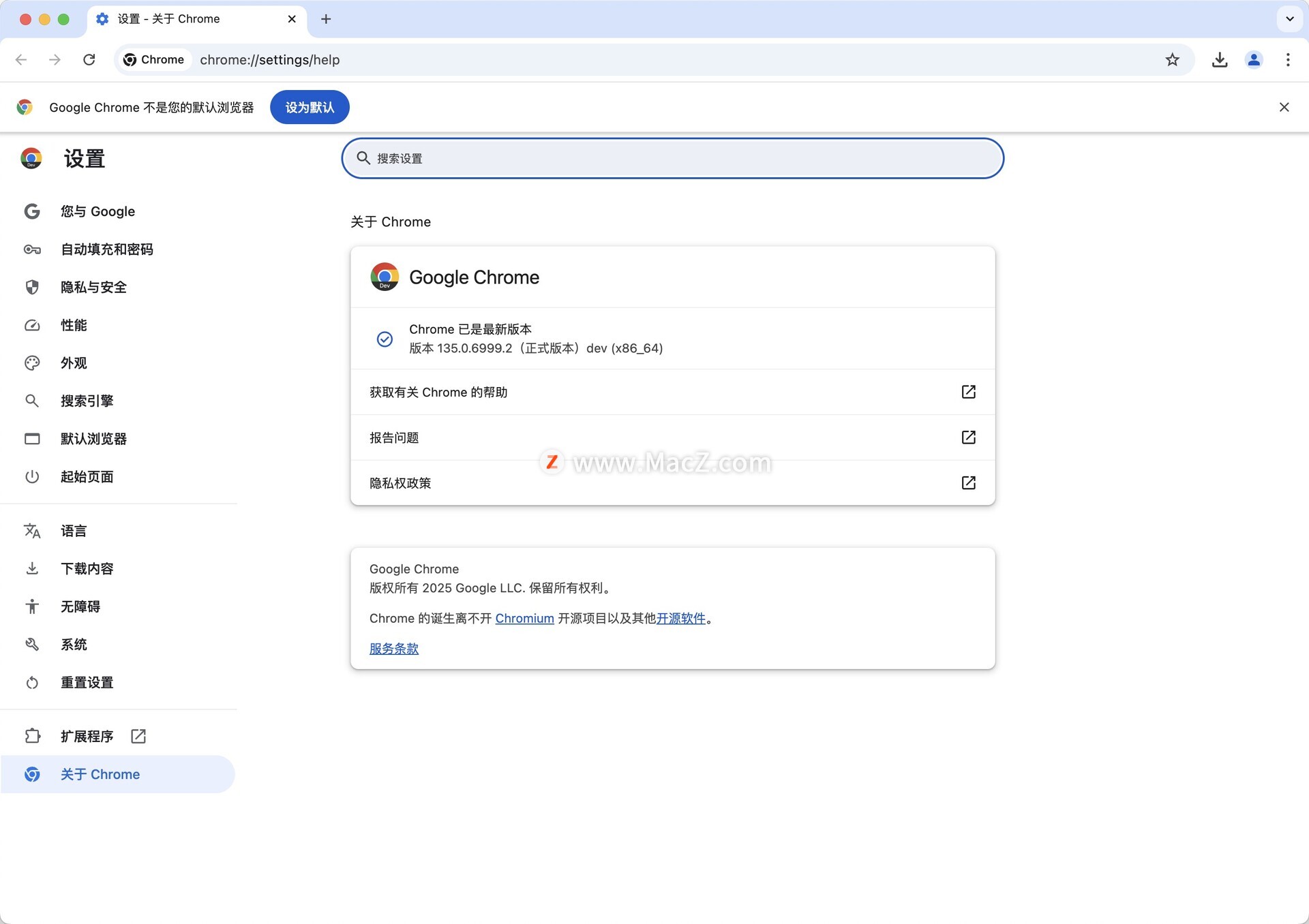The image size is (1309, 924).
Task: Open the profile avatar icon
Action: click(1254, 60)
